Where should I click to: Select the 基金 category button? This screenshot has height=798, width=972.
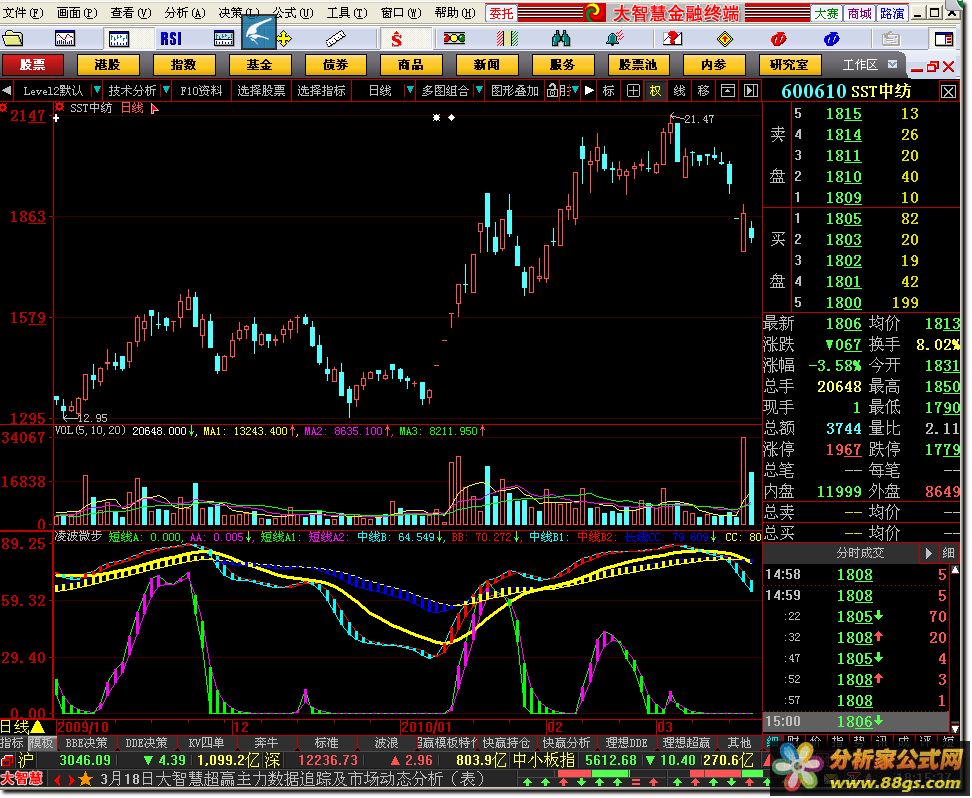coord(259,64)
